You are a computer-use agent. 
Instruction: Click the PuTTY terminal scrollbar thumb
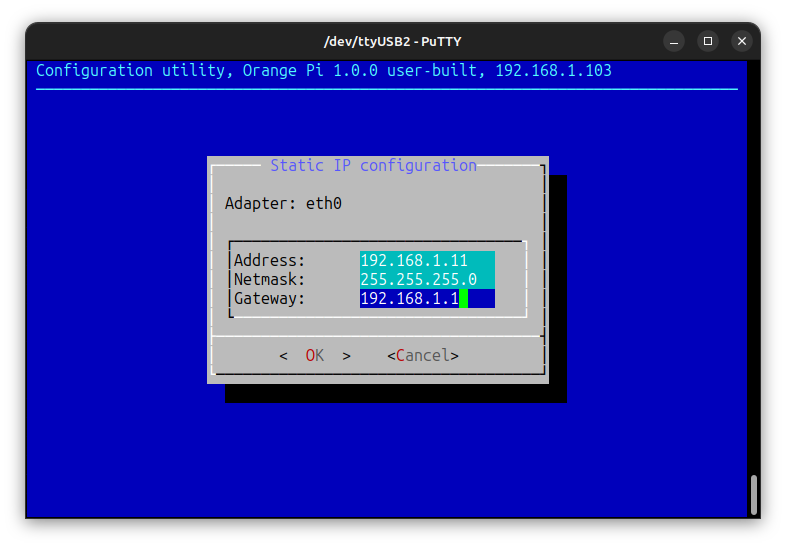coord(753,495)
